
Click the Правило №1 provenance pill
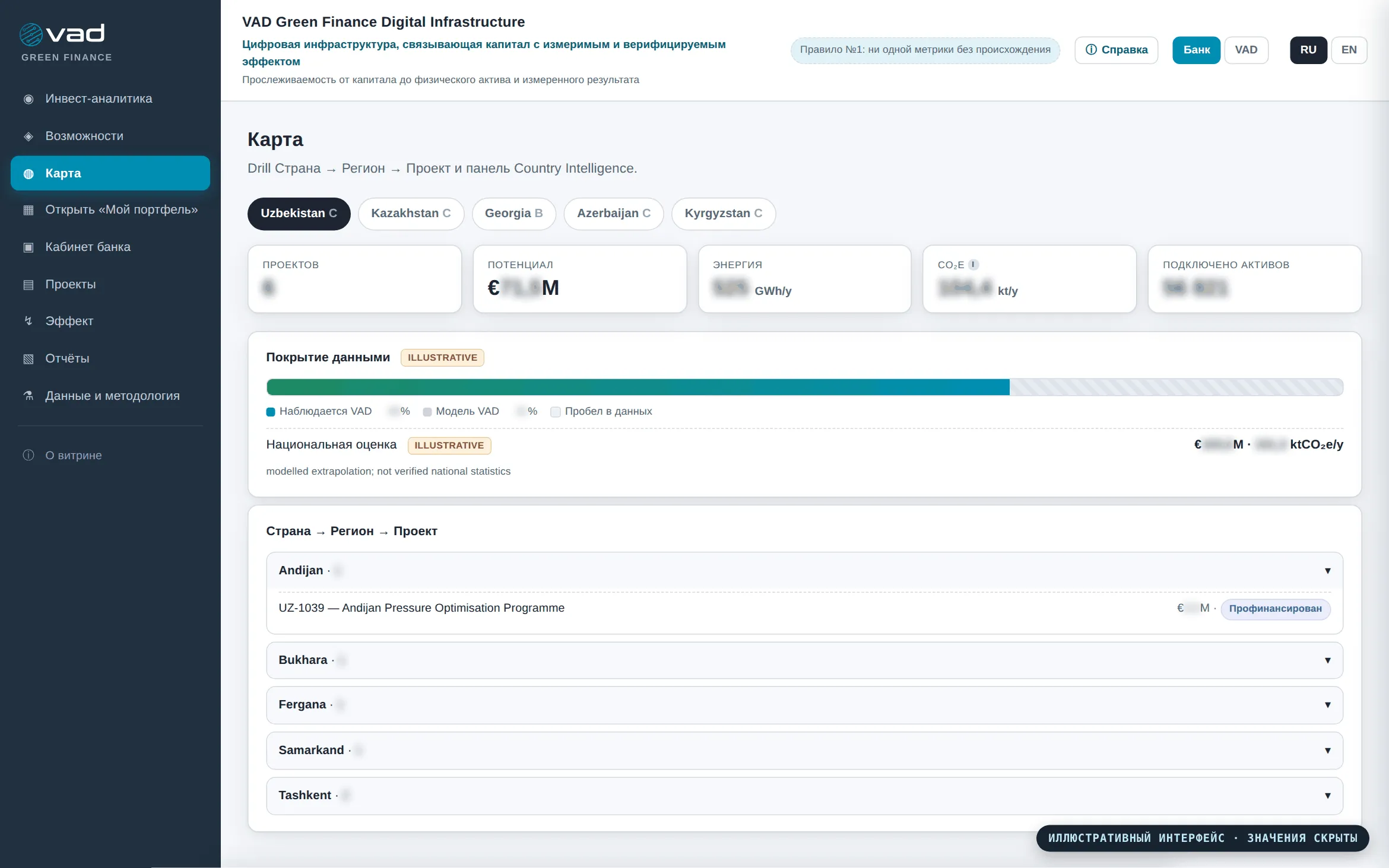(925, 50)
